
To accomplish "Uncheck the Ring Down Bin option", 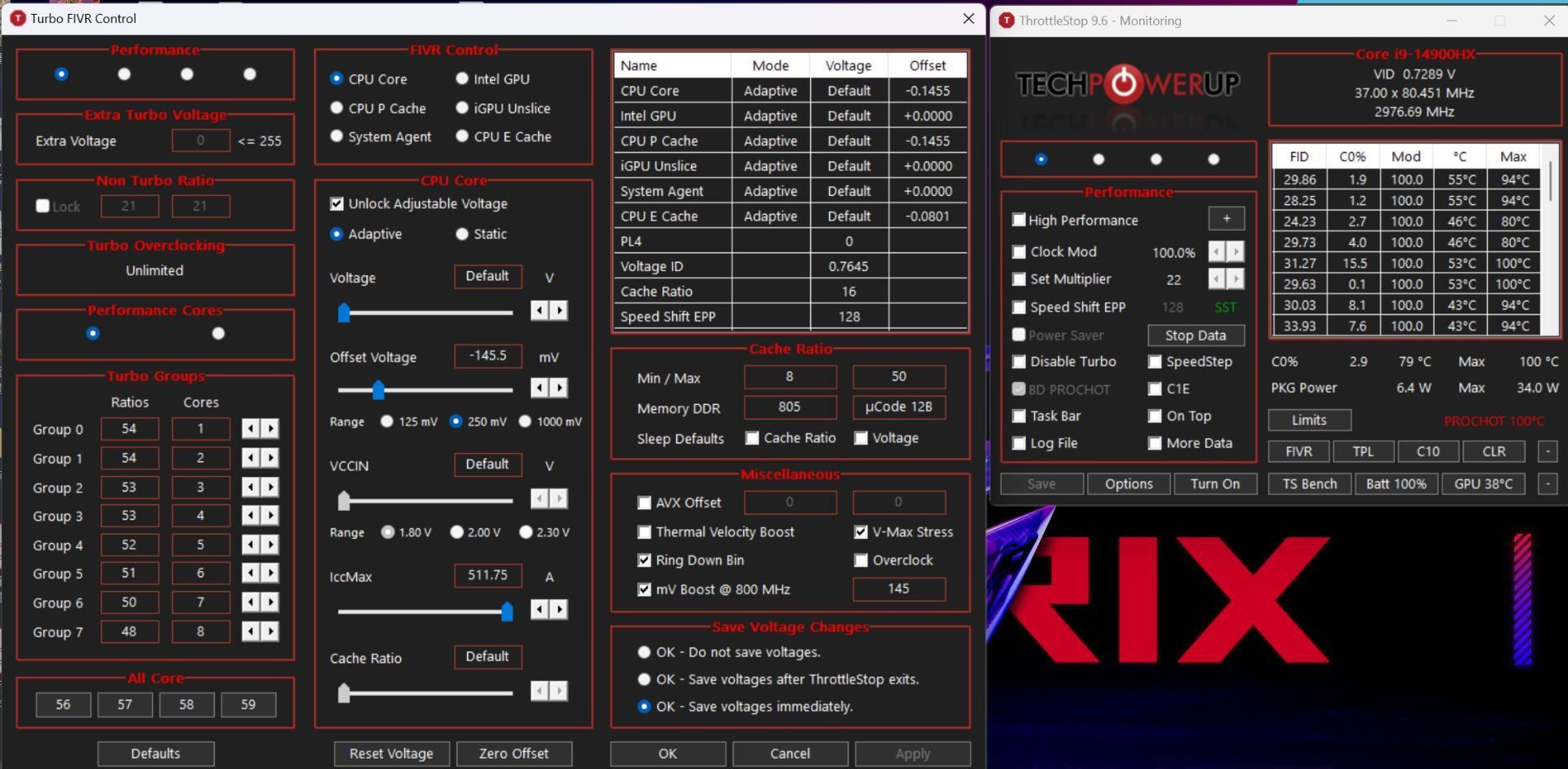I will [644, 560].
